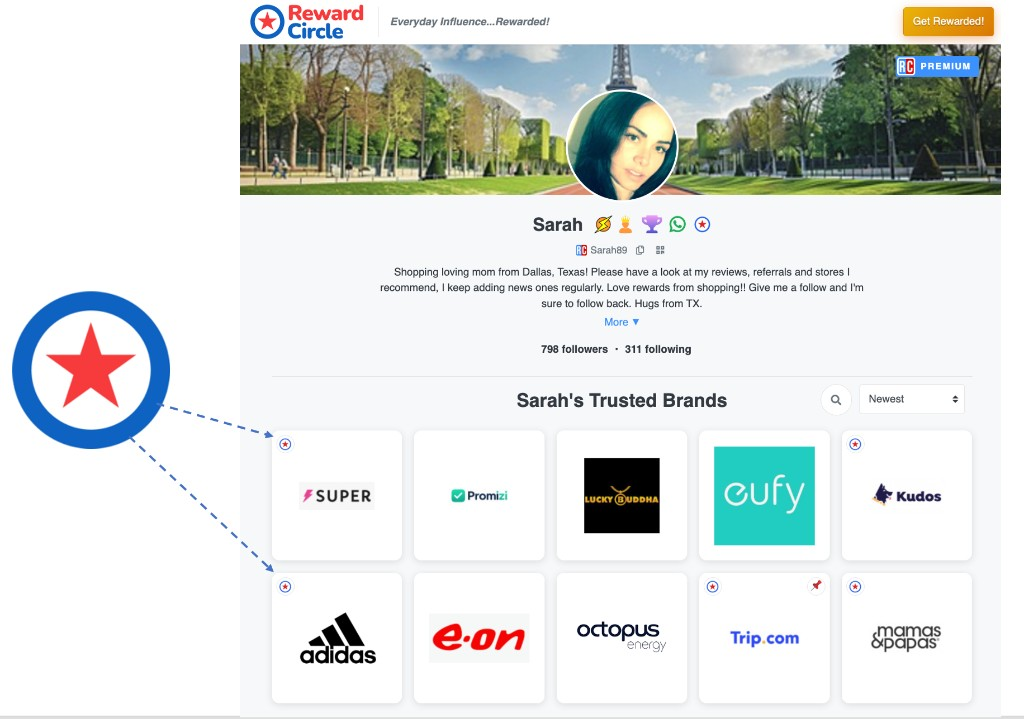1024x719 pixels.
Task: Search Sarah's Trusted Brands
Action: [835, 400]
